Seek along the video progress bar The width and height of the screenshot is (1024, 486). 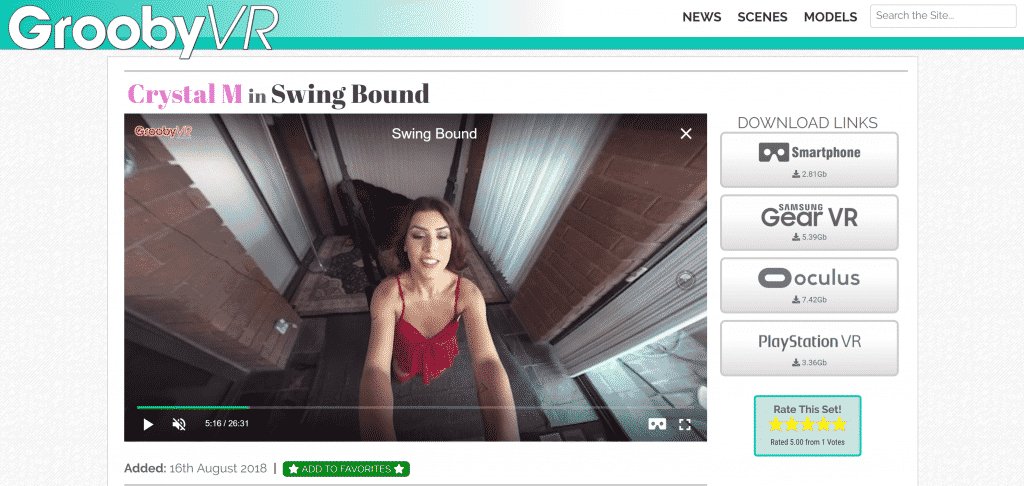415,407
